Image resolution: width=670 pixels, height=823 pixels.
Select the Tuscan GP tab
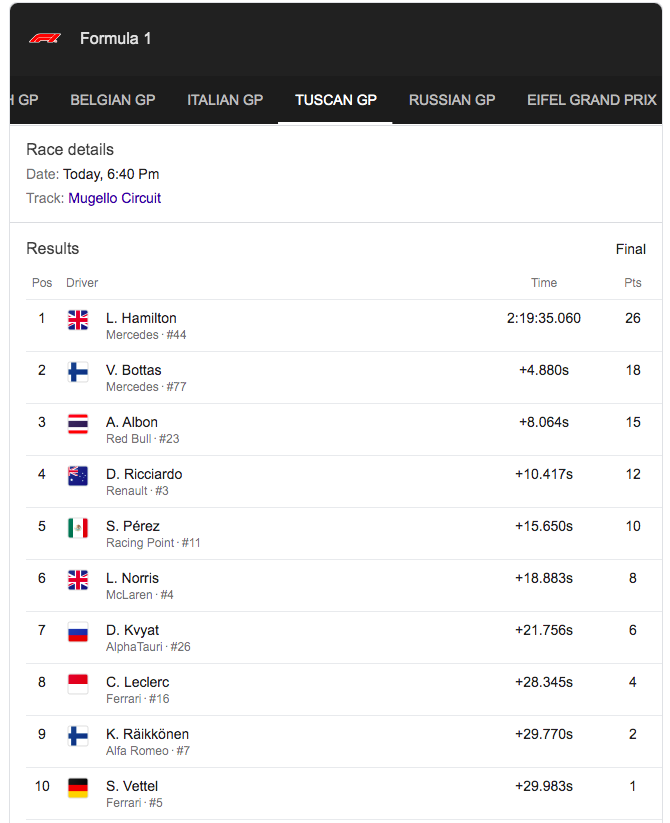point(335,100)
